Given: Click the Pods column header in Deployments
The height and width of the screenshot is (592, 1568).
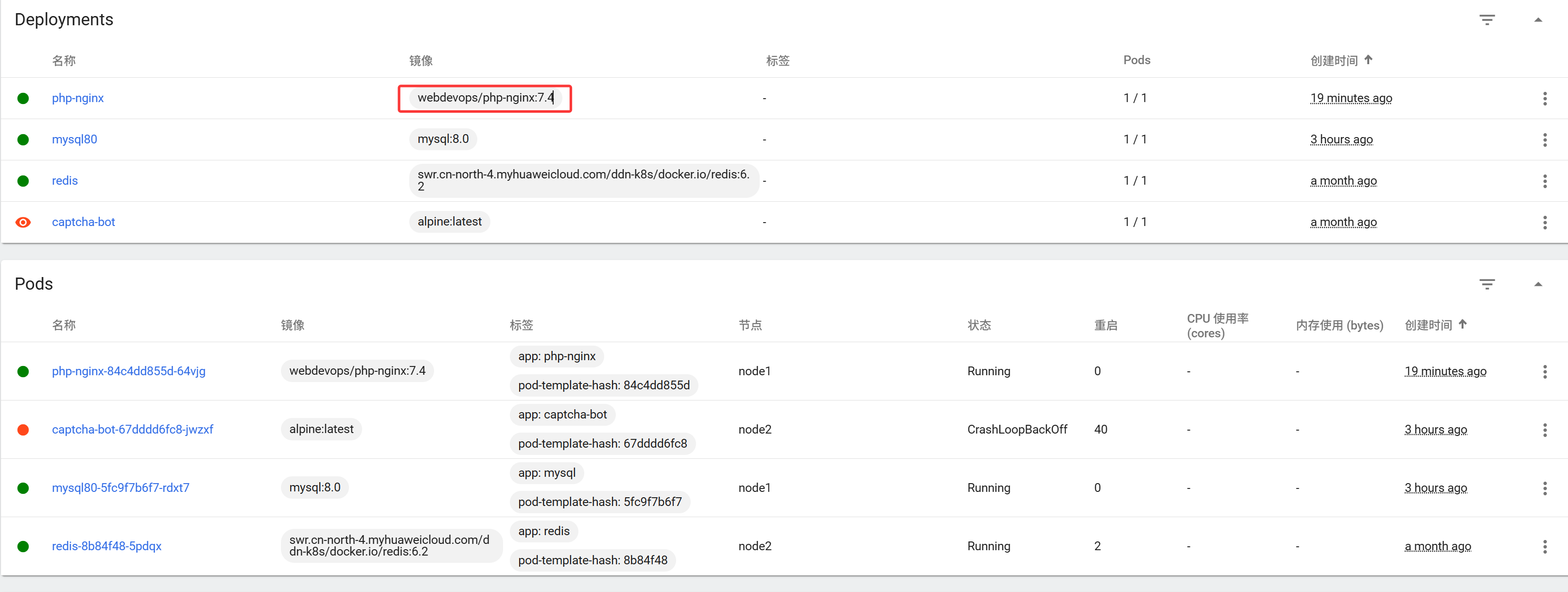Looking at the screenshot, I should pyautogui.click(x=1136, y=60).
